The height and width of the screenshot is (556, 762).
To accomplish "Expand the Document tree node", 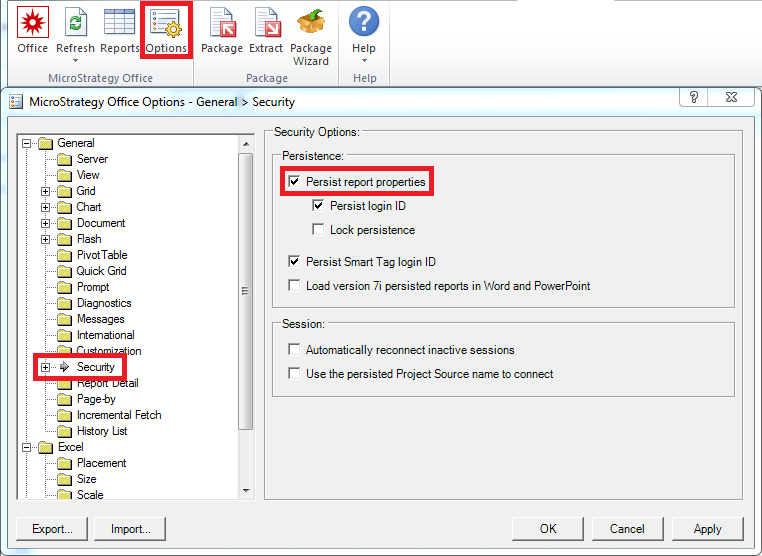I will point(46,224).
